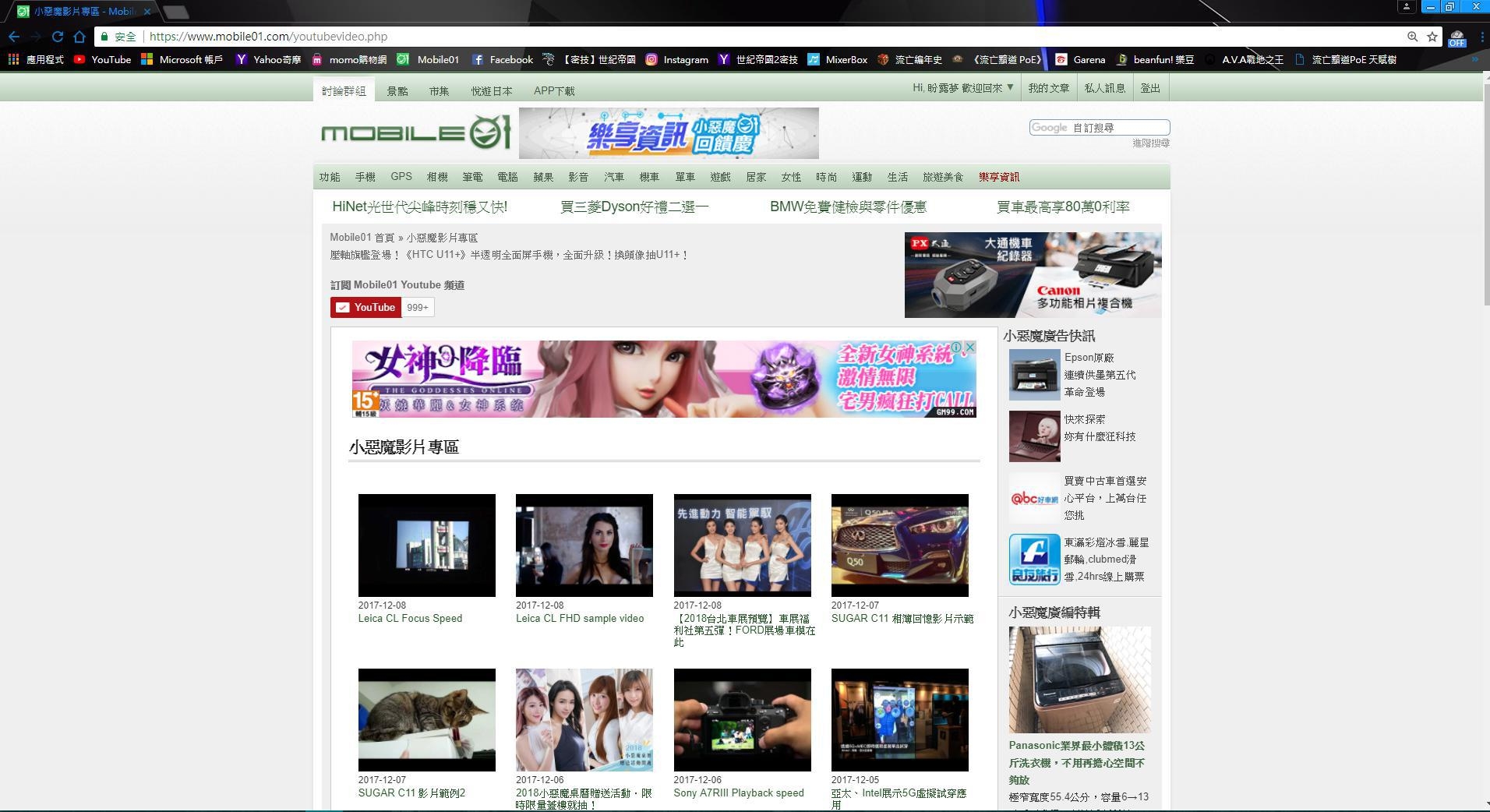
Task: Reload the page with the refresh icon
Action: [x=58, y=37]
